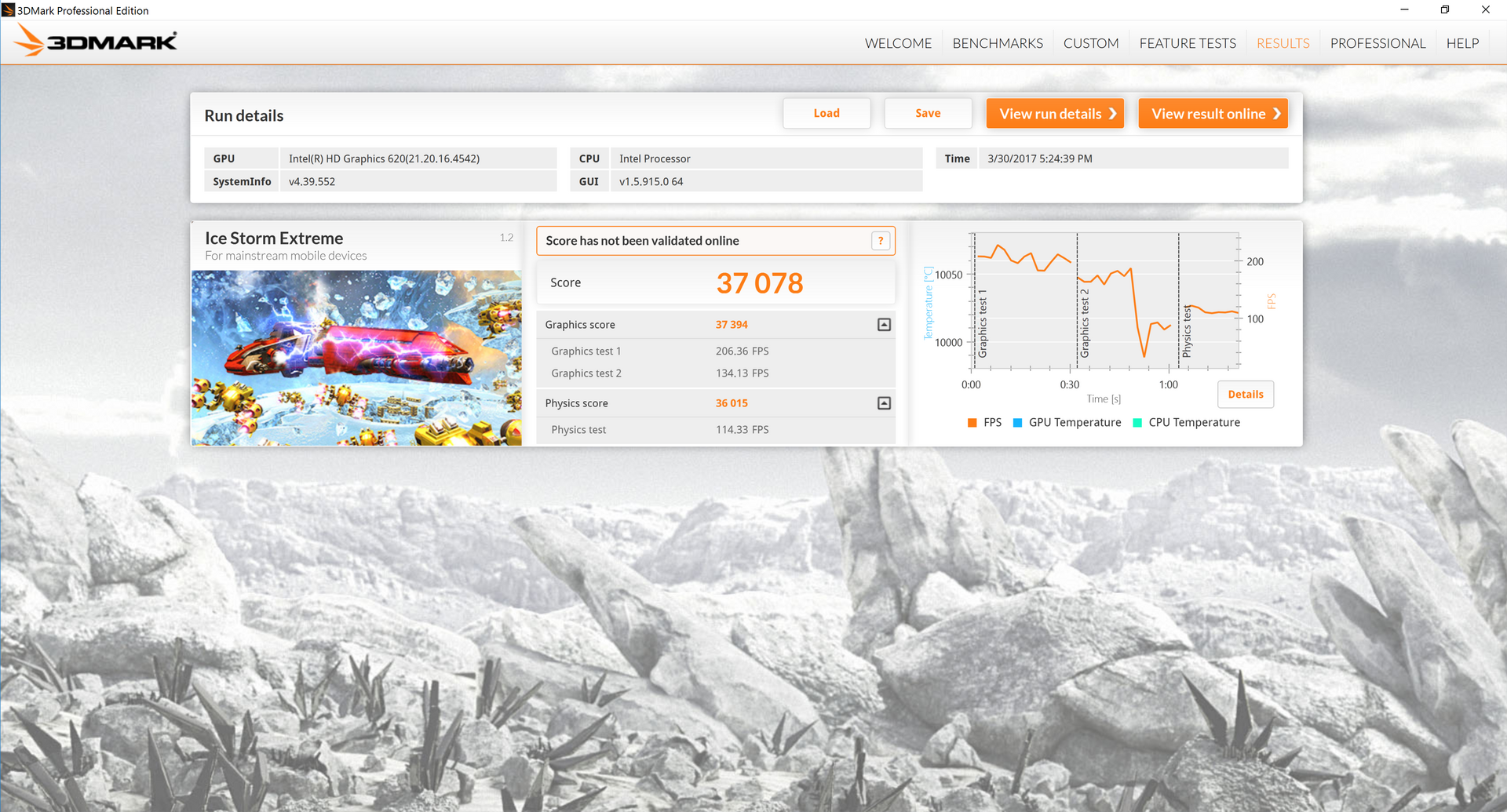Click the Graphics test 1 206.36 FPS value
Viewport: 1507px width, 812px height.
[743, 351]
